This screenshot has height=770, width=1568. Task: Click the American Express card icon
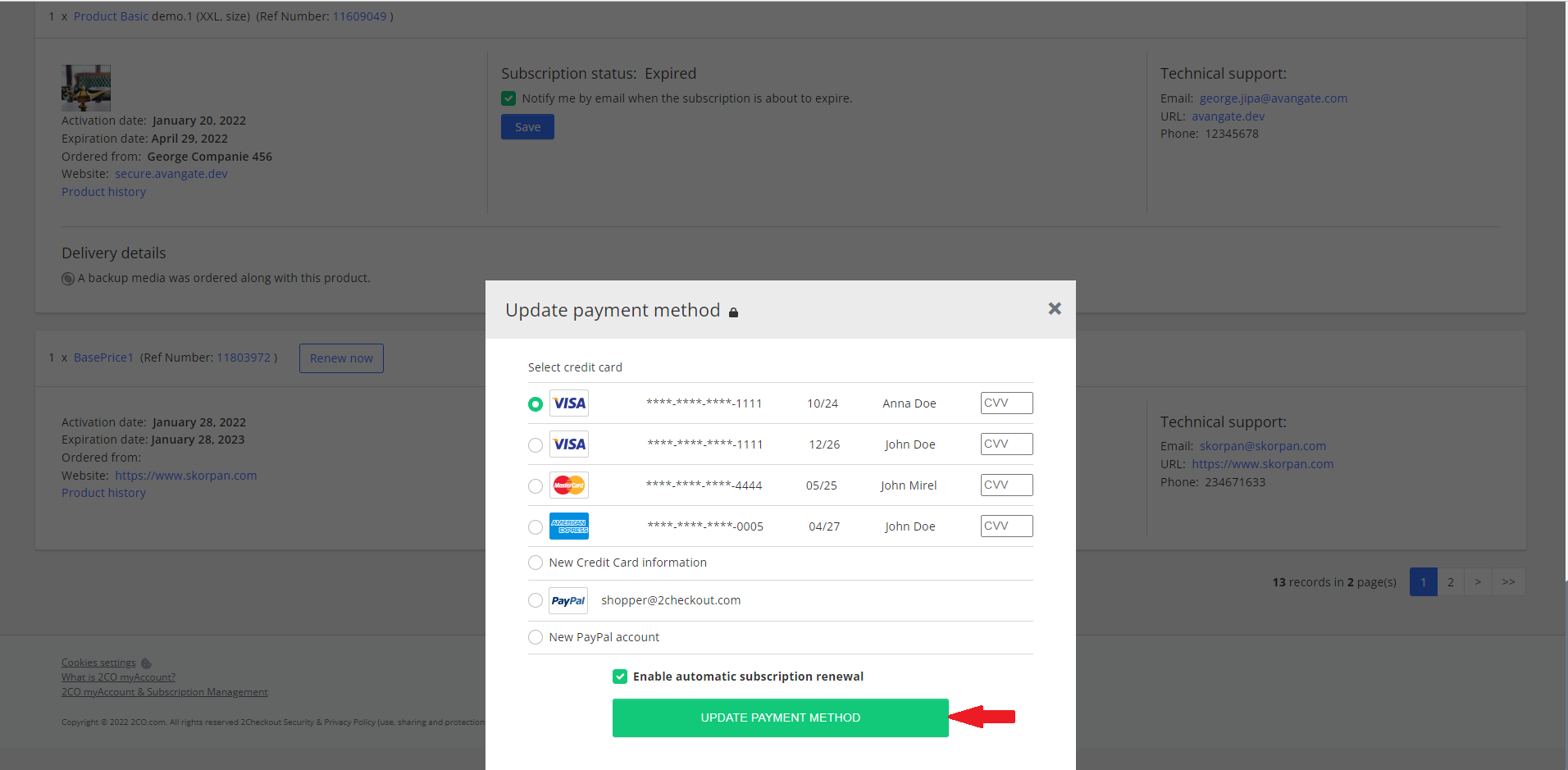pos(568,526)
